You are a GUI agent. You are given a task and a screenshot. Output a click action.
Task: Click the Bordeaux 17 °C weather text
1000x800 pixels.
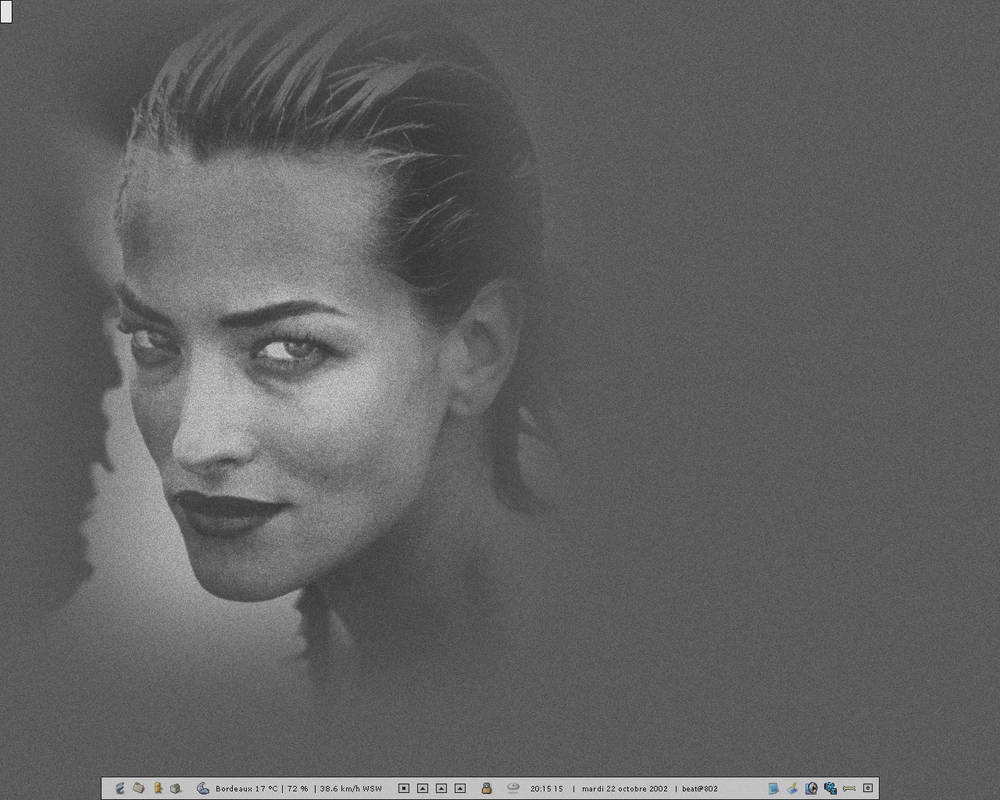pos(247,788)
